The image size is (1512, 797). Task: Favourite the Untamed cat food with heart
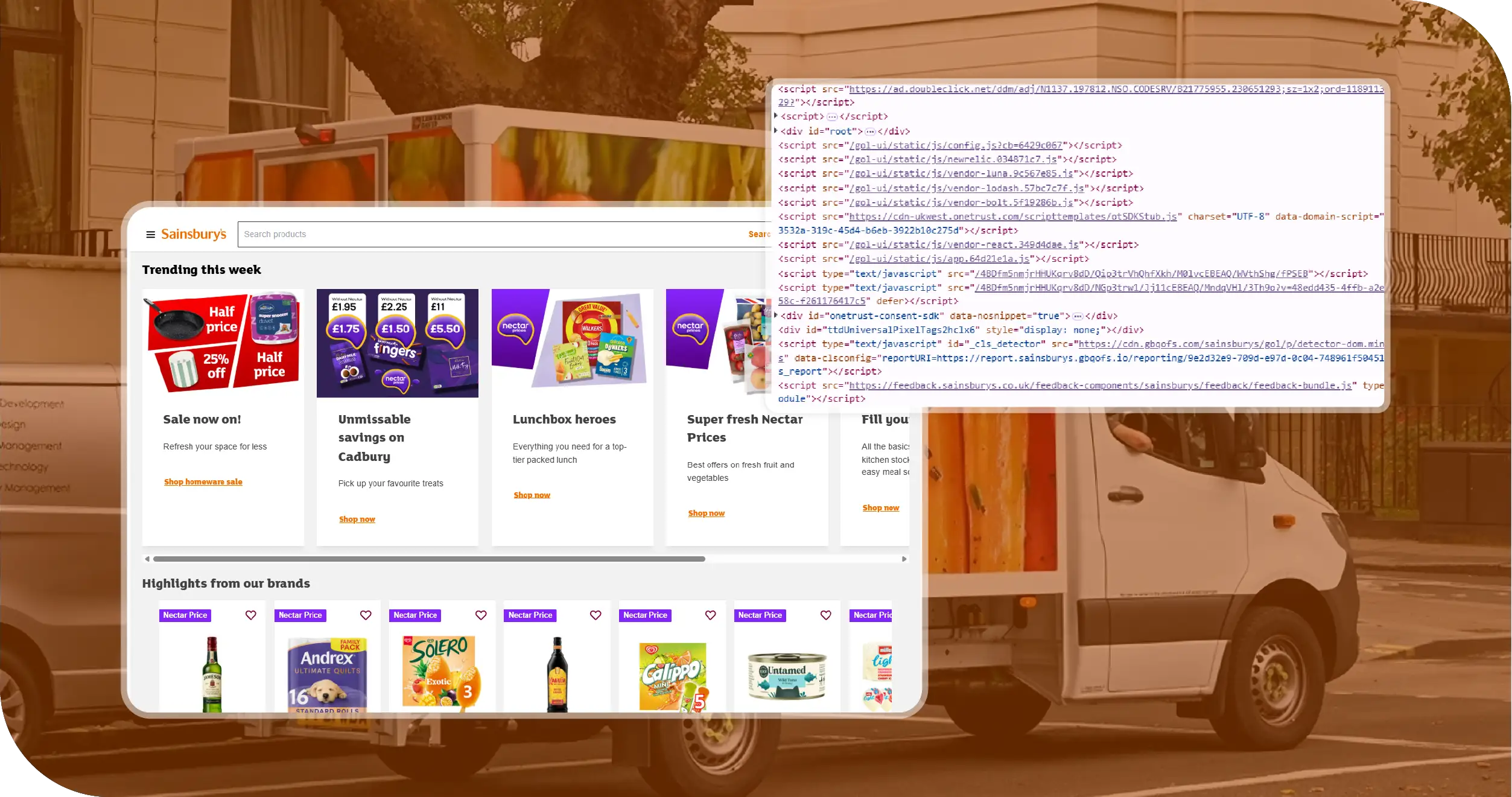[x=826, y=615]
